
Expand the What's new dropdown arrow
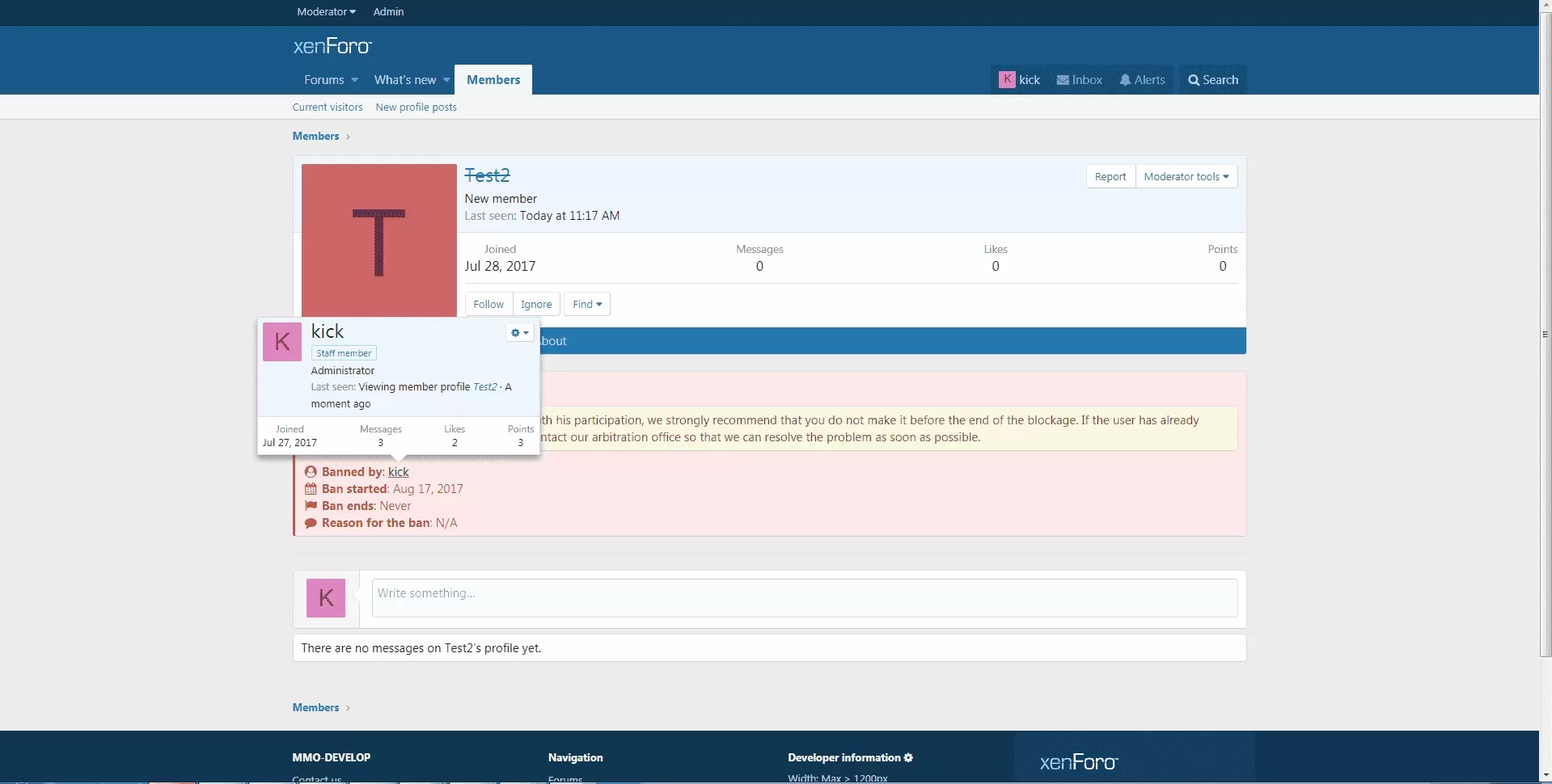point(446,80)
